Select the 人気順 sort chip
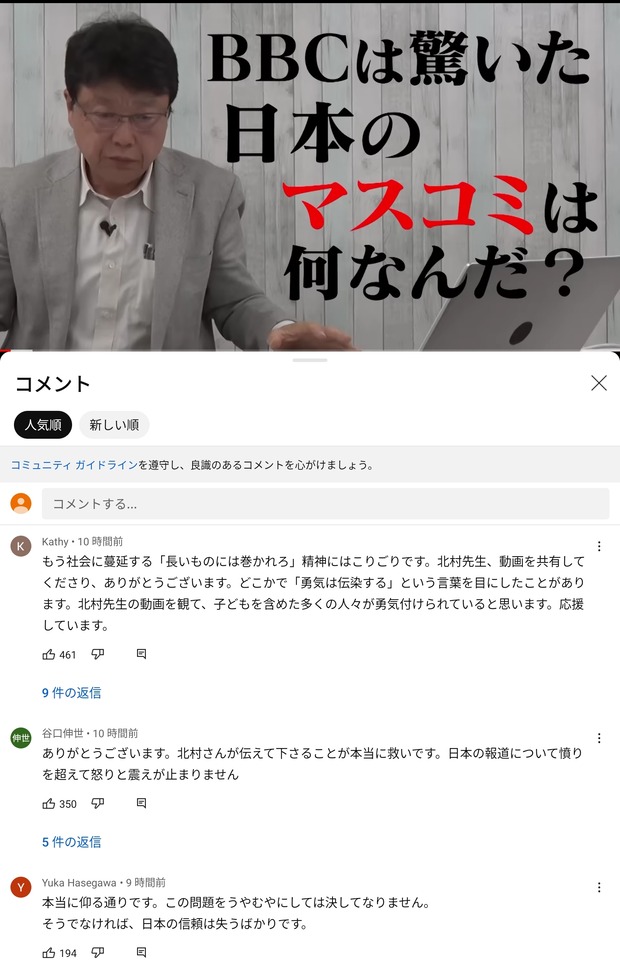Screen dimensions: 620x962 point(43,425)
